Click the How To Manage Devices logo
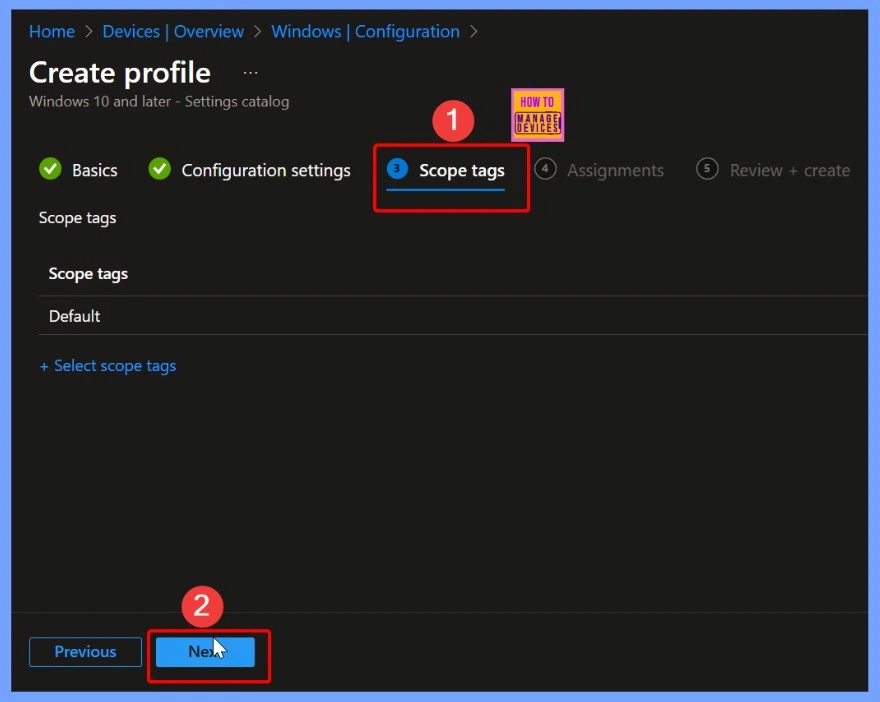880x702 pixels. [537, 115]
